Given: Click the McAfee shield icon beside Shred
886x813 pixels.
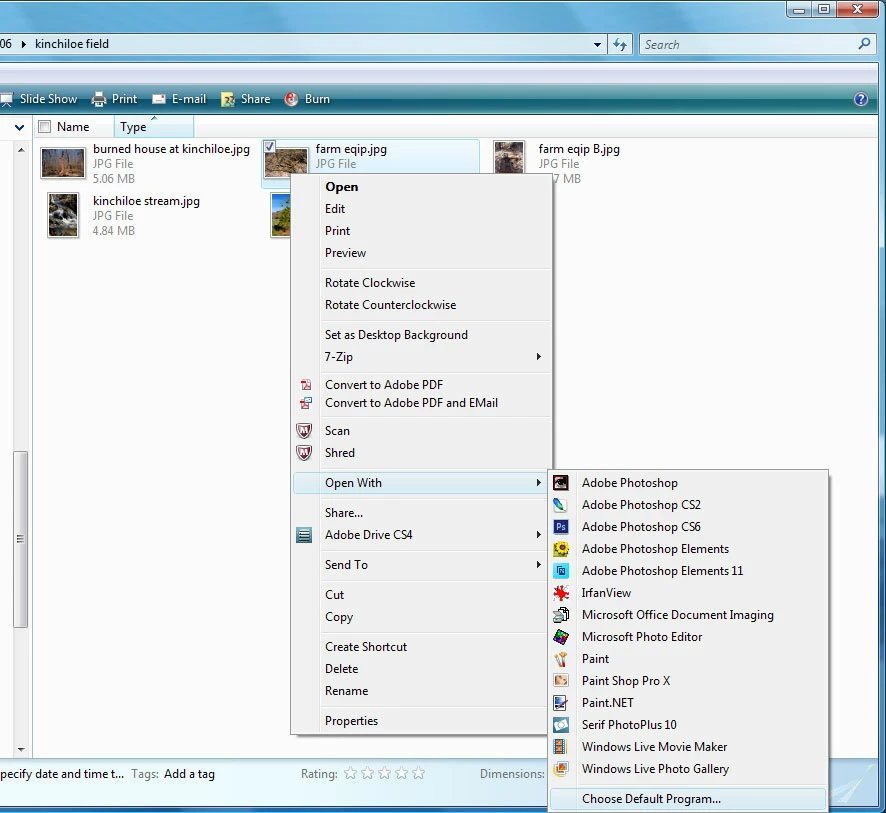Looking at the screenshot, I should click(304, 453).
